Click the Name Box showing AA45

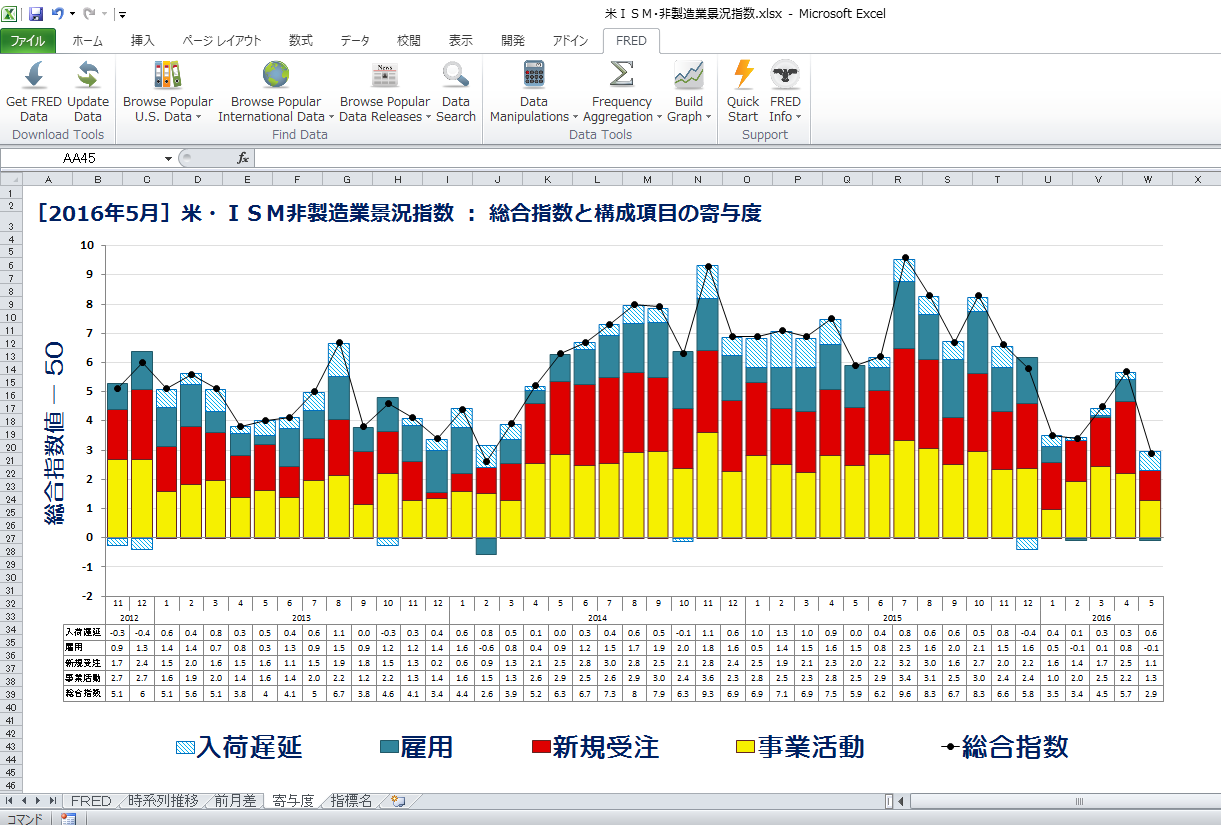pyautogui.click(x=80, y=158)
